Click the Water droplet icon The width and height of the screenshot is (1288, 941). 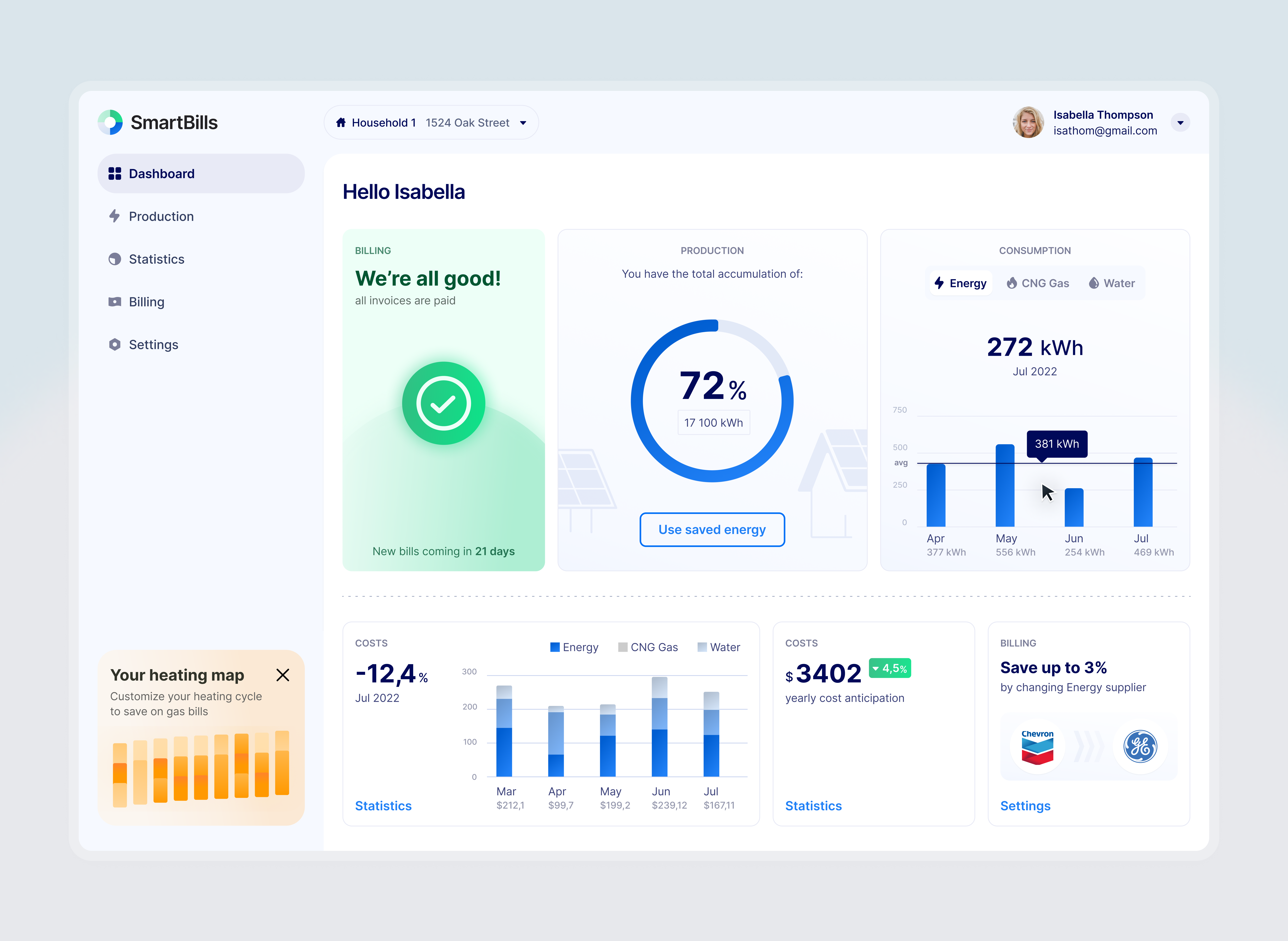(x=1094, y=283)
